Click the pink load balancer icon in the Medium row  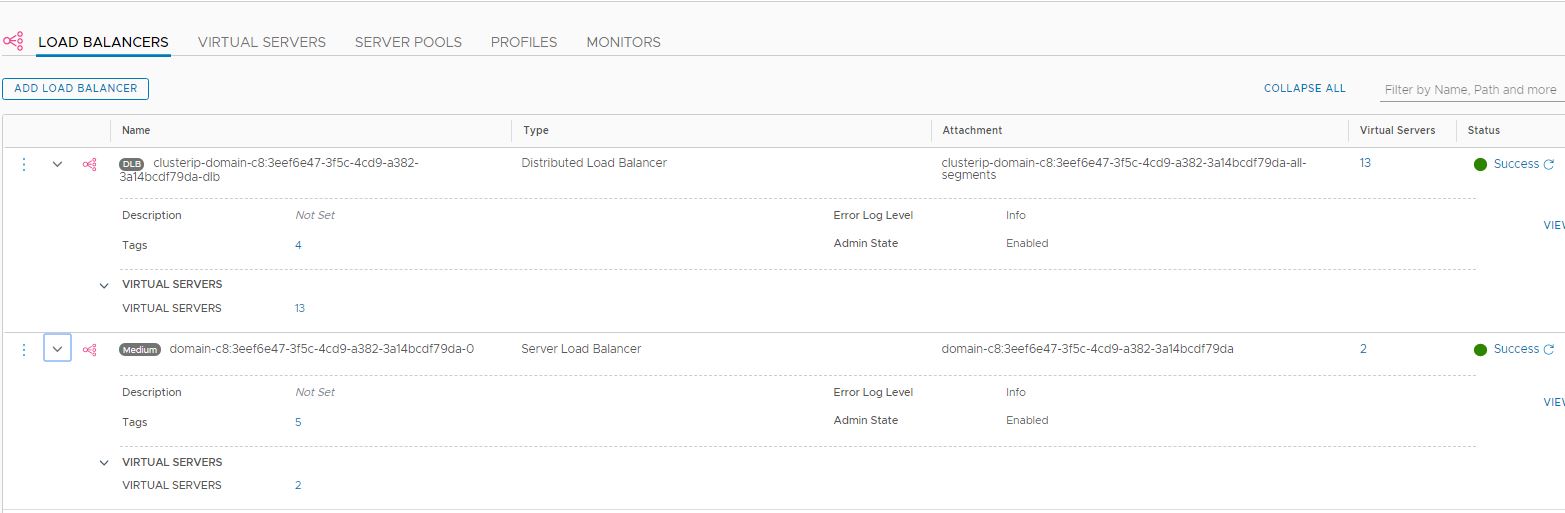[x=90, y=349]
